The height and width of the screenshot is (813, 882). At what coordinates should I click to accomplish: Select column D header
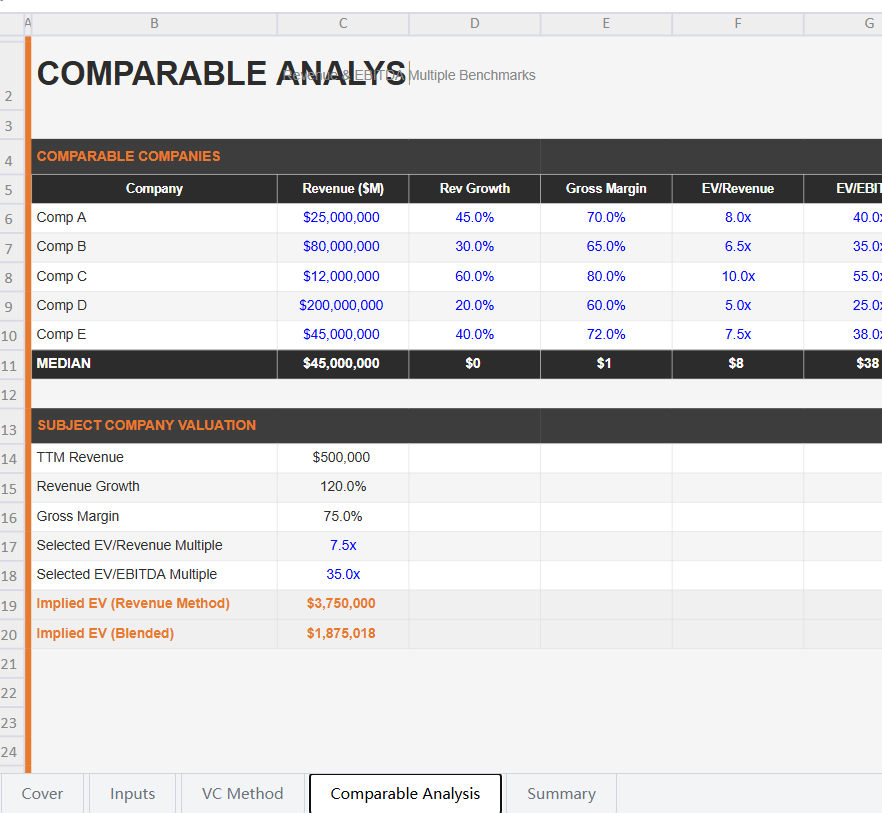pos(475,24)
